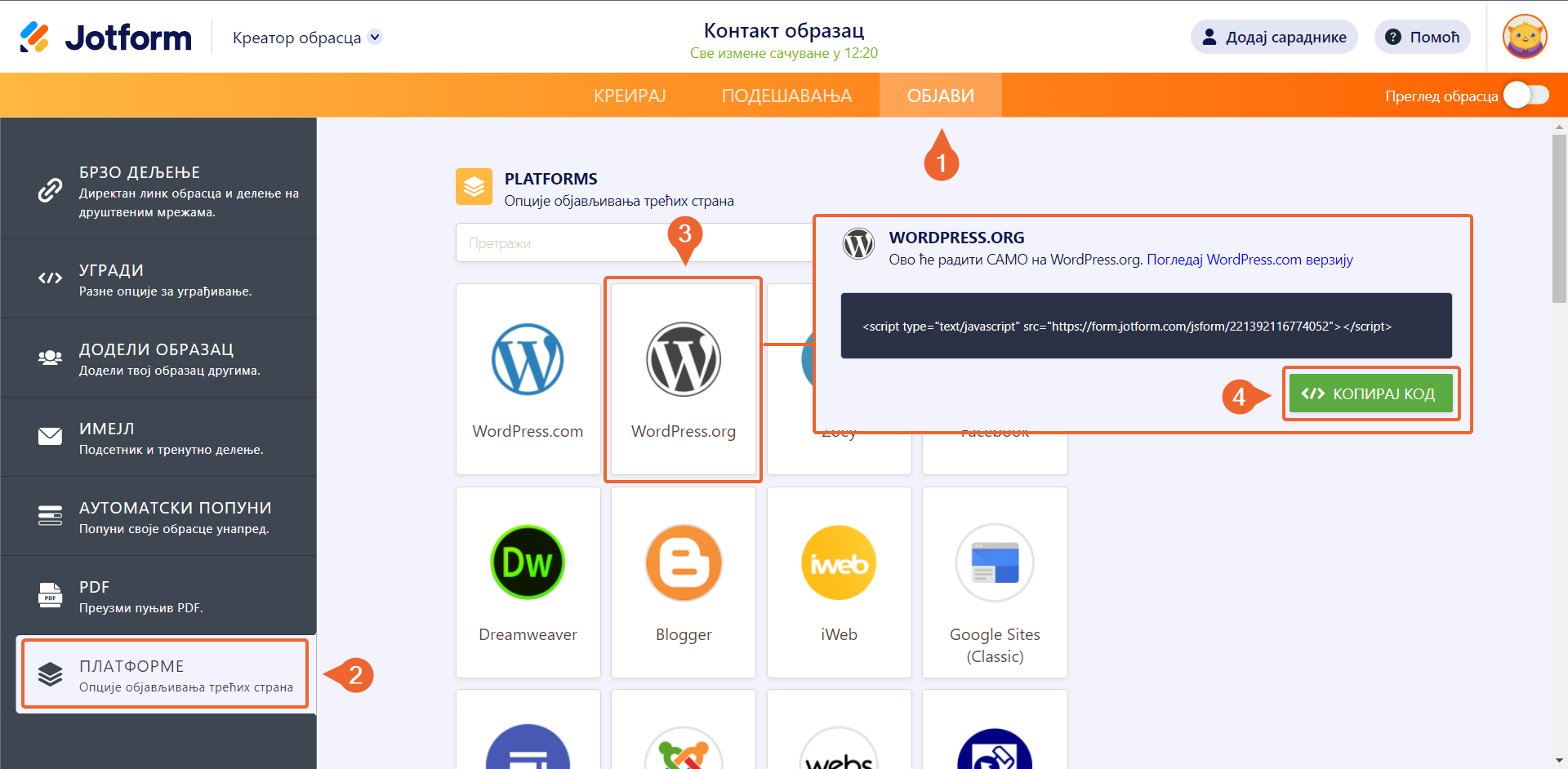Click the PDF file icon in sidebar
This screenshot has width=1568, height=769.
pyautogui.click(x=50, y=595)
